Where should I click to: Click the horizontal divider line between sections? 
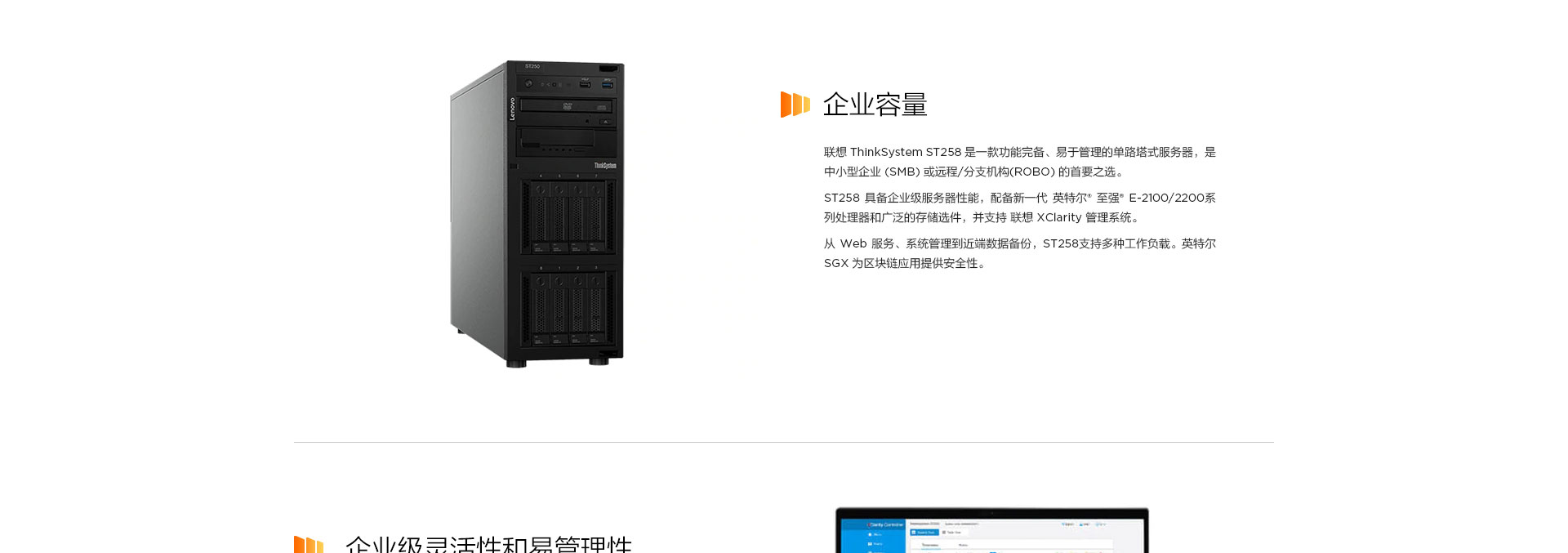[784, 442]
